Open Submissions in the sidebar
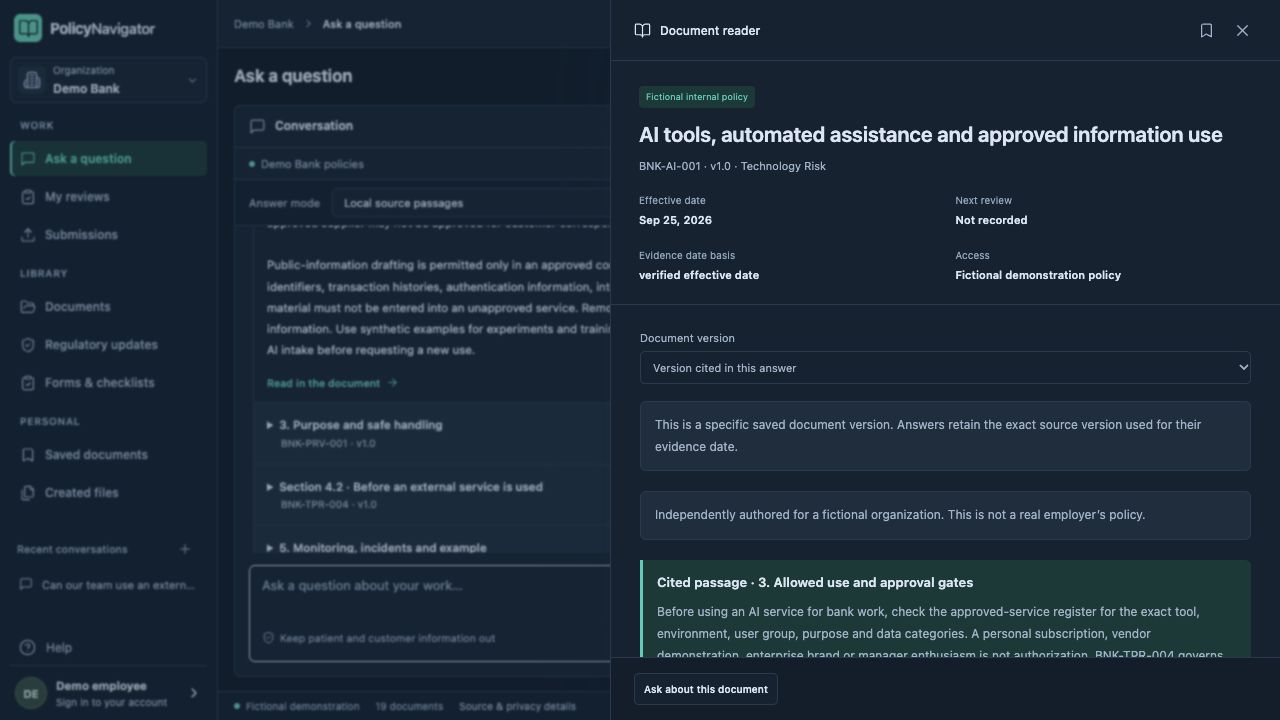Image resolution: width=1280 pixels, height=720 pixels. click(108, 235)
